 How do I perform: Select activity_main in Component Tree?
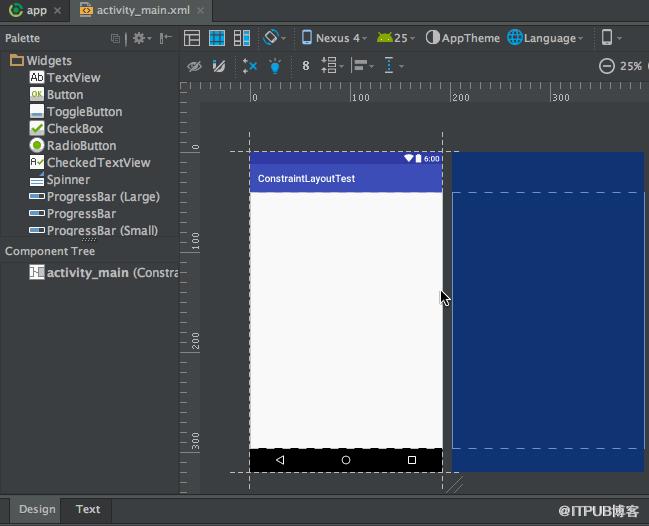tap(103, 273)
